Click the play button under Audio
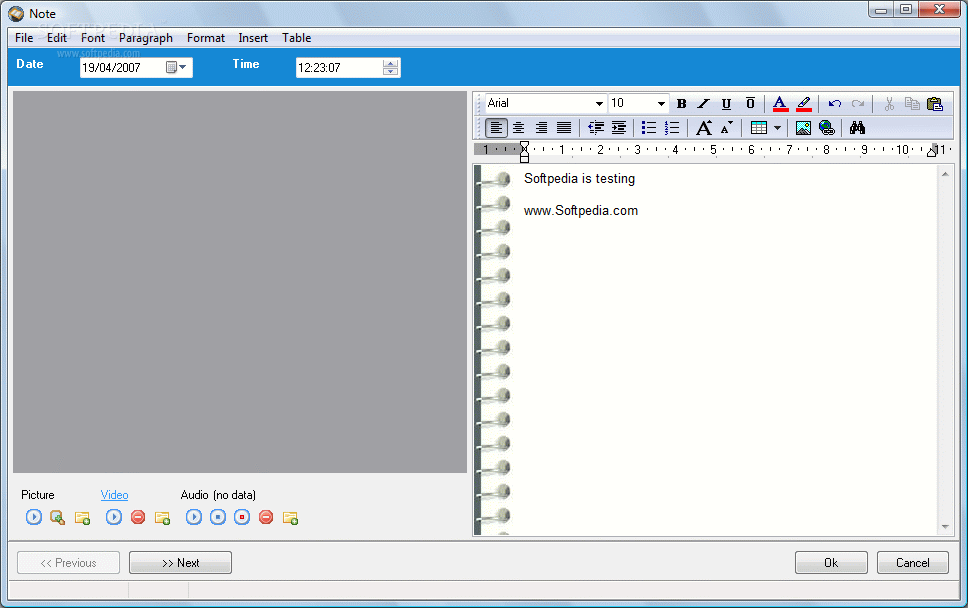The width and height of the screenshot is (968, 608). tap(194, 517)
